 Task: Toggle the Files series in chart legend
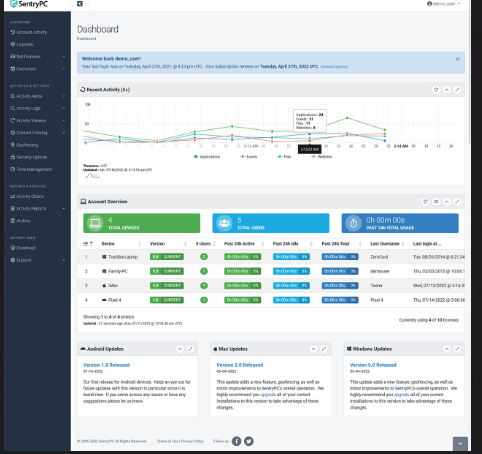tap(284, 157)
